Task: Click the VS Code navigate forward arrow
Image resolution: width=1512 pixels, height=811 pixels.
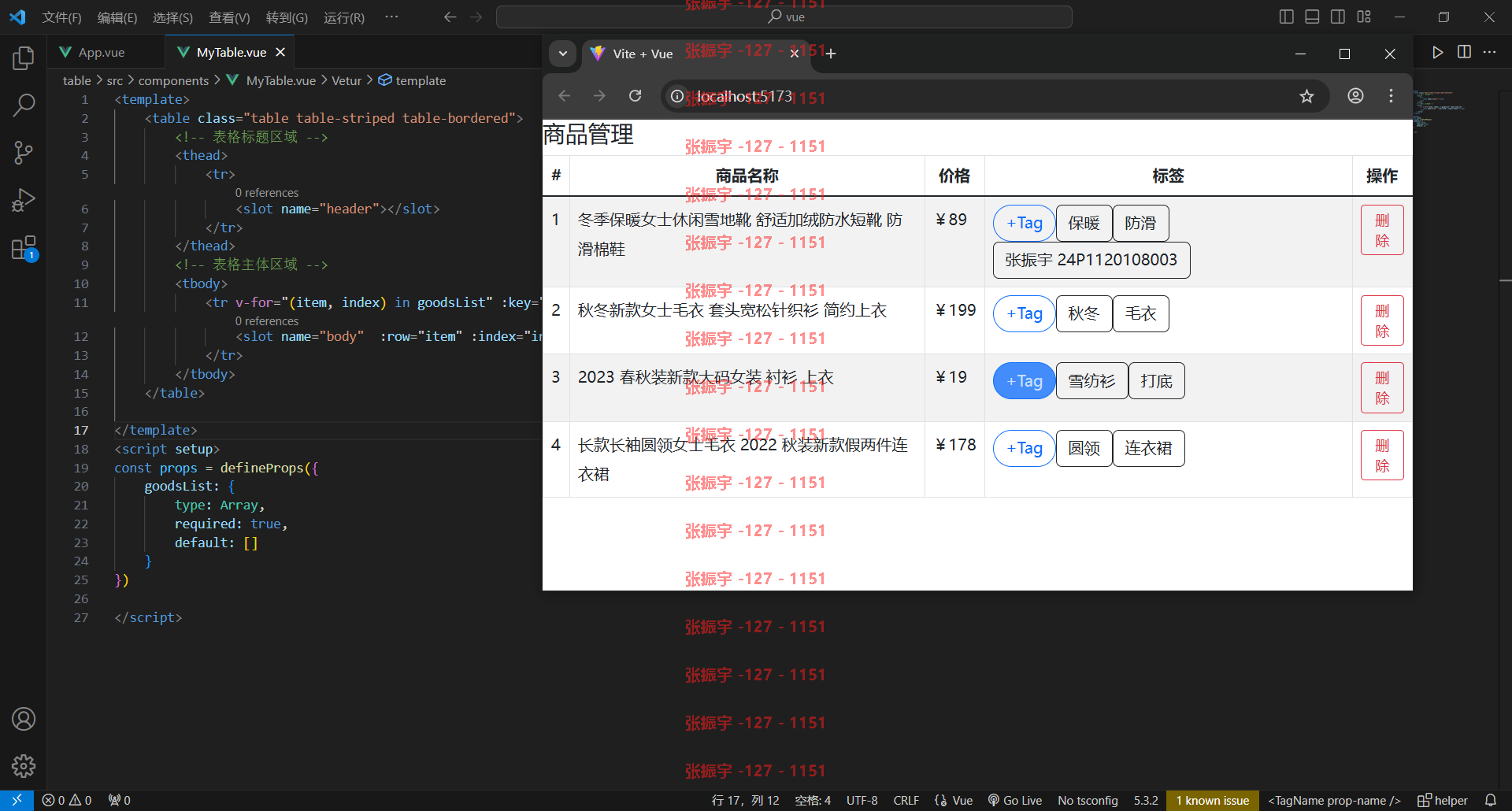Action: pos(476,17)
